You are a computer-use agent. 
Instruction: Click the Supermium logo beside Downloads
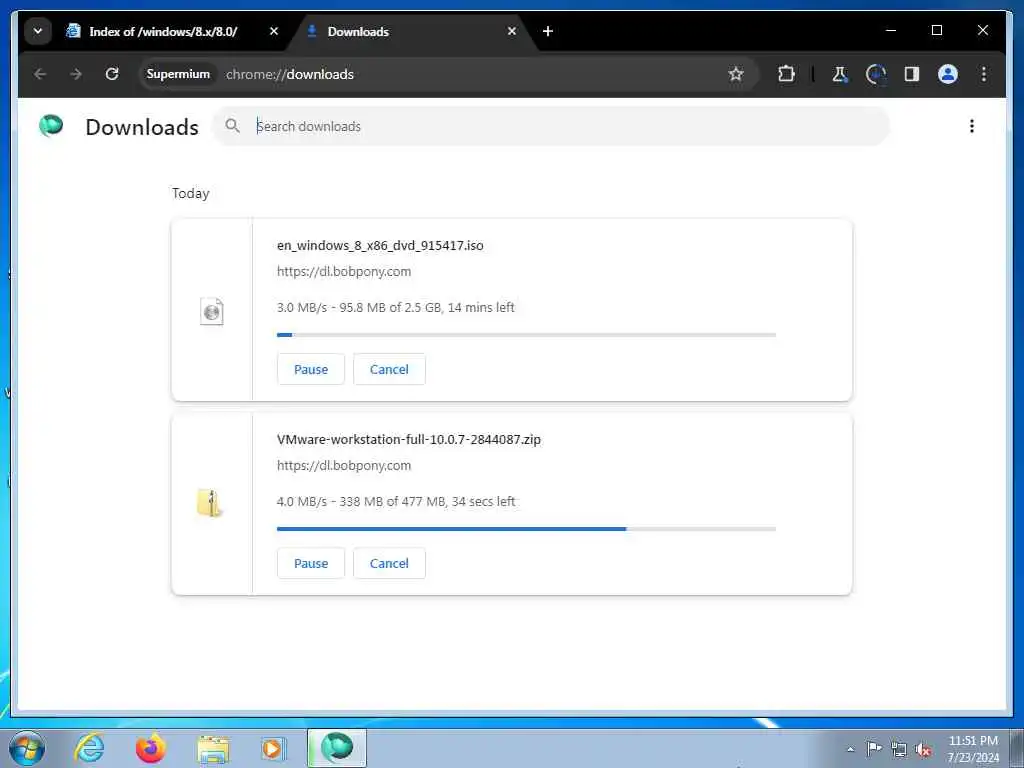(x=51, y=125)
